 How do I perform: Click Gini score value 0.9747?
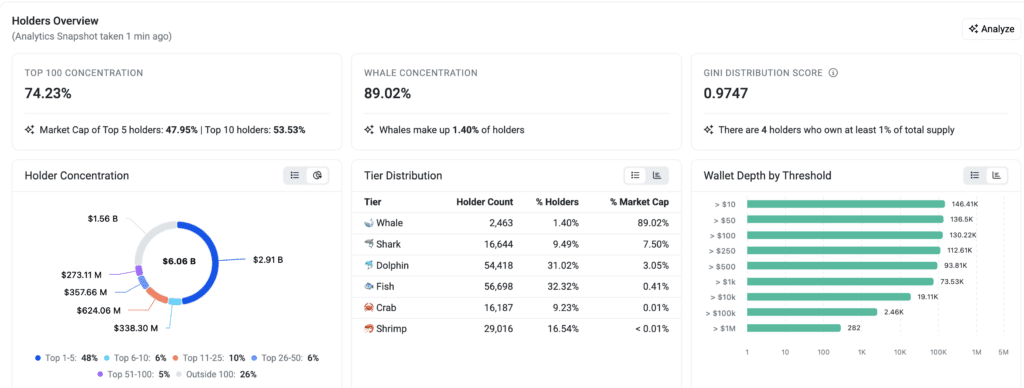point(726,93)
